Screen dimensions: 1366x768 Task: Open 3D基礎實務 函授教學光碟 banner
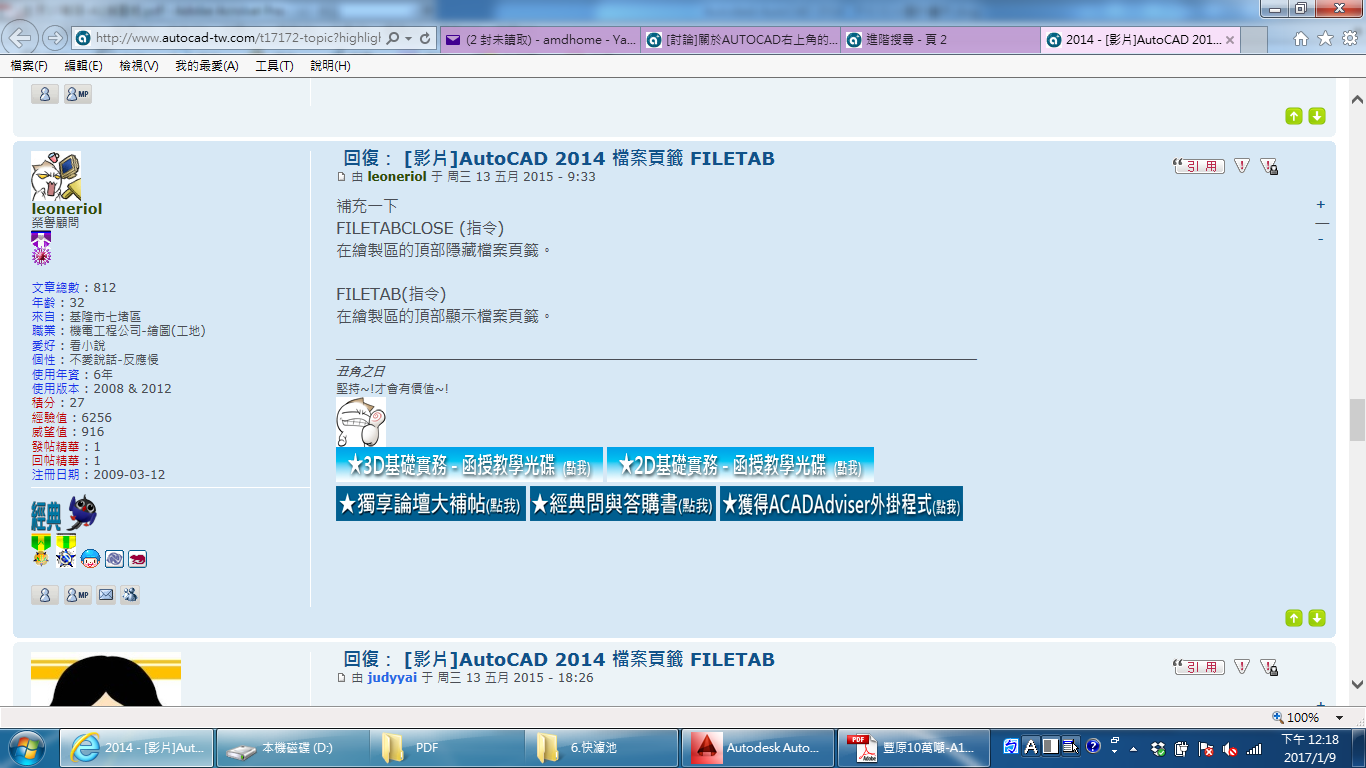coord(469,464)
